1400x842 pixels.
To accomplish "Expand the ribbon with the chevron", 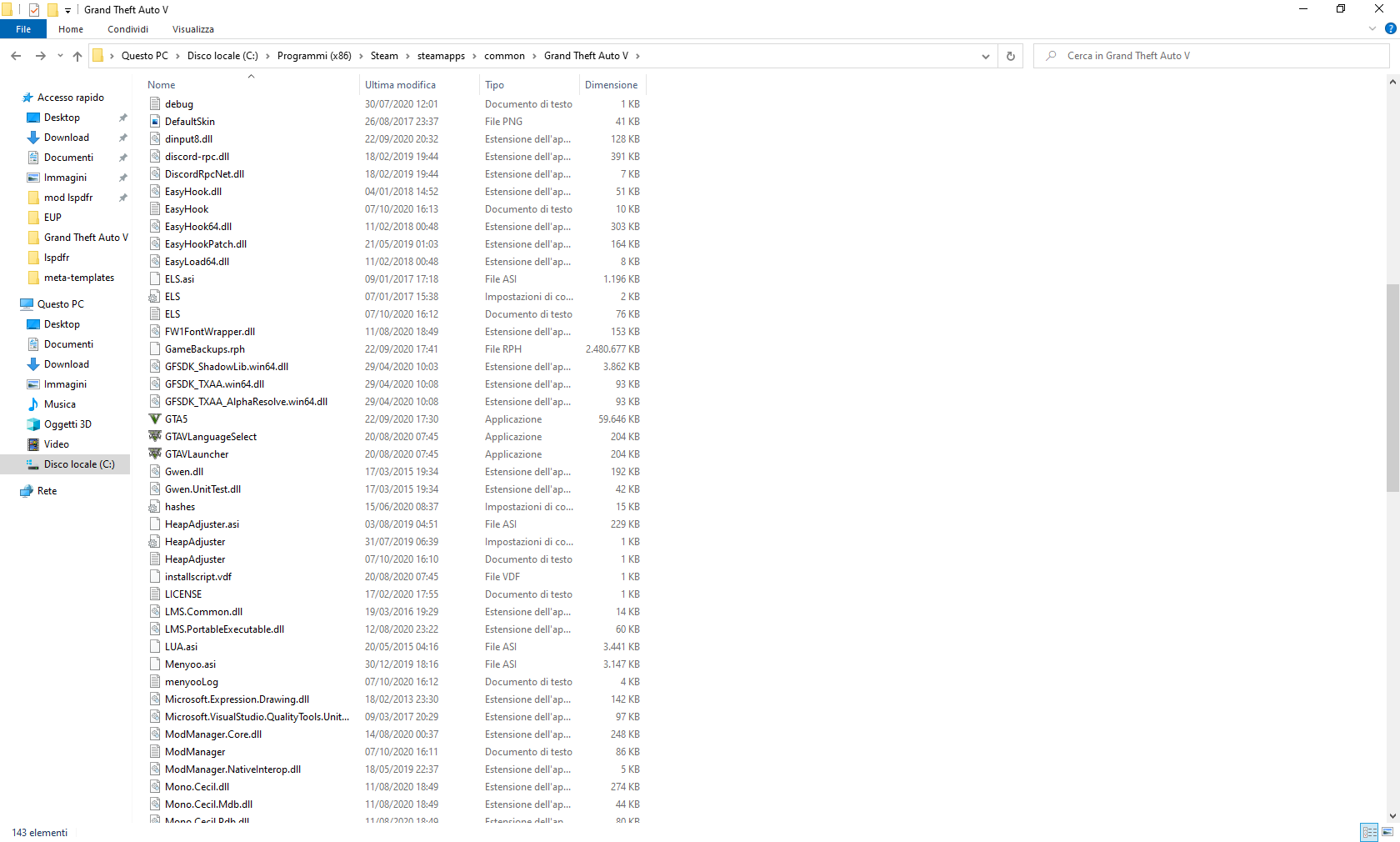I will 1372,28.
